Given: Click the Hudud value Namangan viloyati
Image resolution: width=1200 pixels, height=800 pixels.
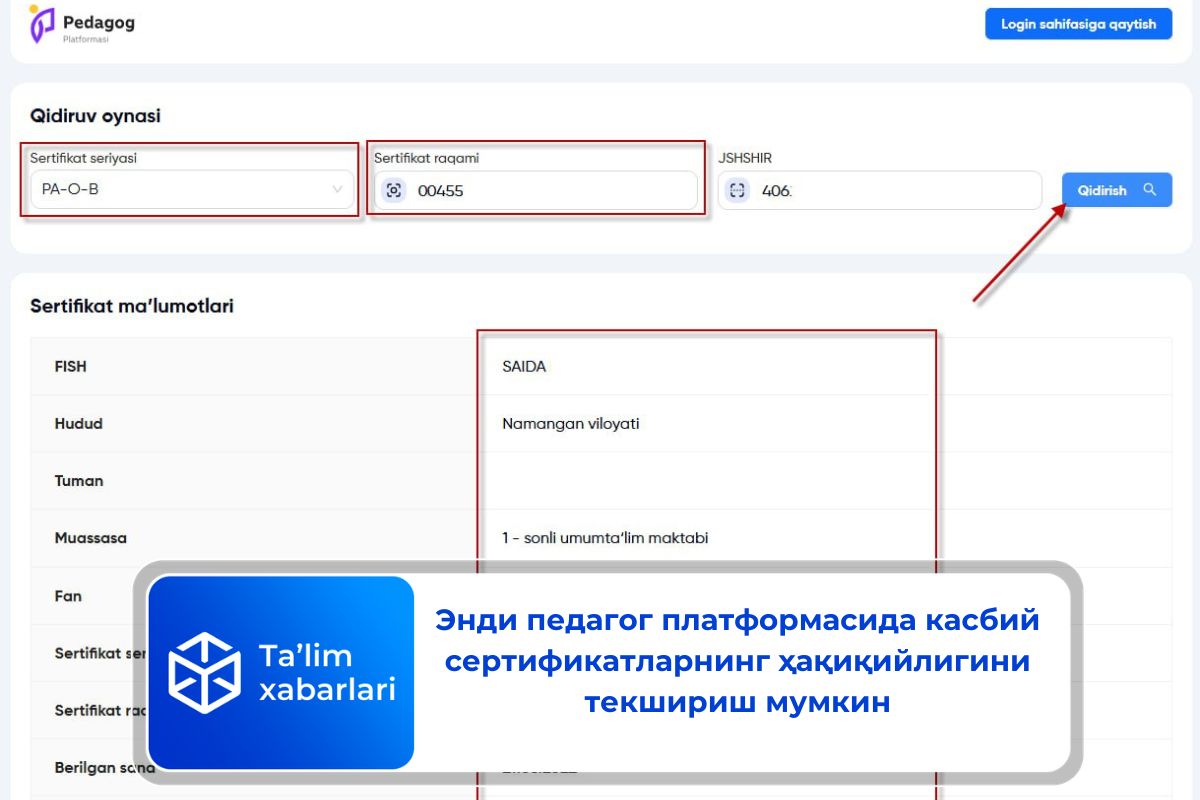Looking at the screenshot, I should coord(569,423).
